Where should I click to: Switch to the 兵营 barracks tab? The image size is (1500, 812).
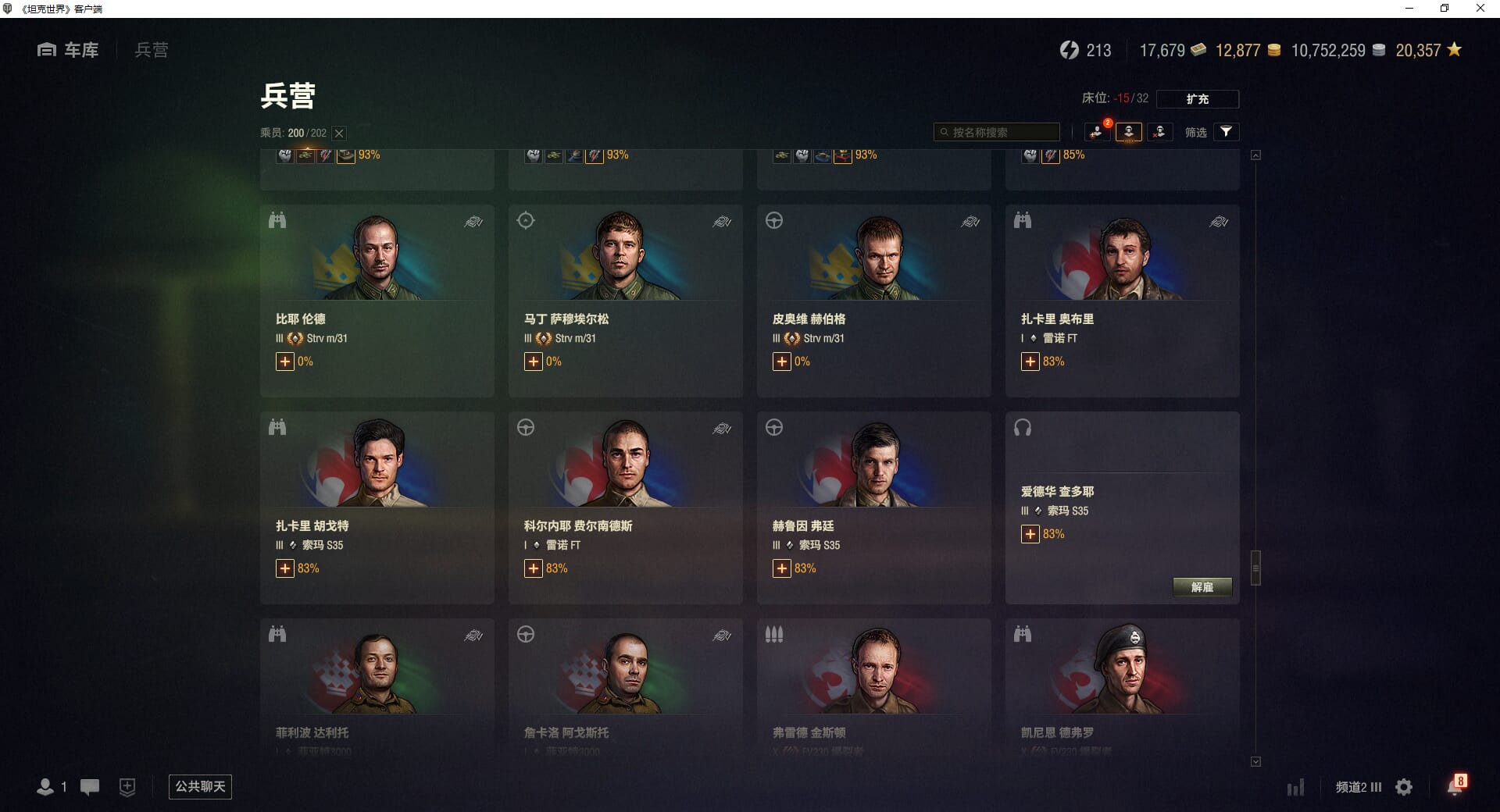point(152,50)
